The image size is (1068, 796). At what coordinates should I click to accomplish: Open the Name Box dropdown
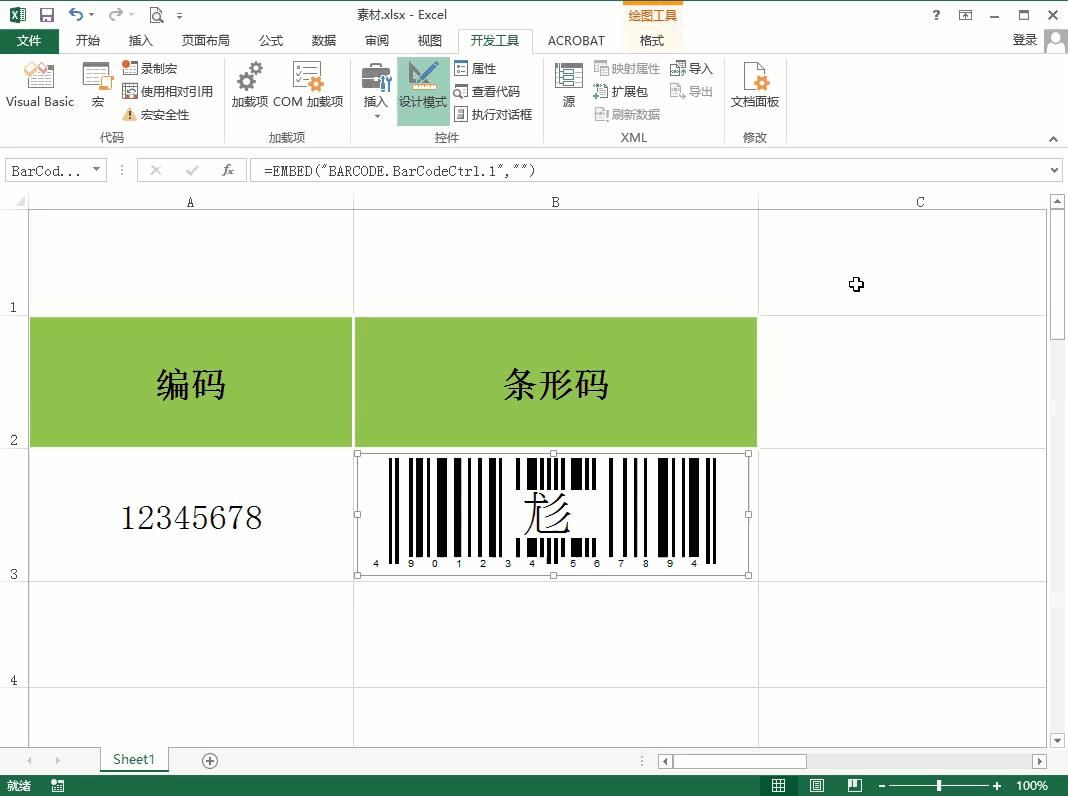click(x=97, y=170)
